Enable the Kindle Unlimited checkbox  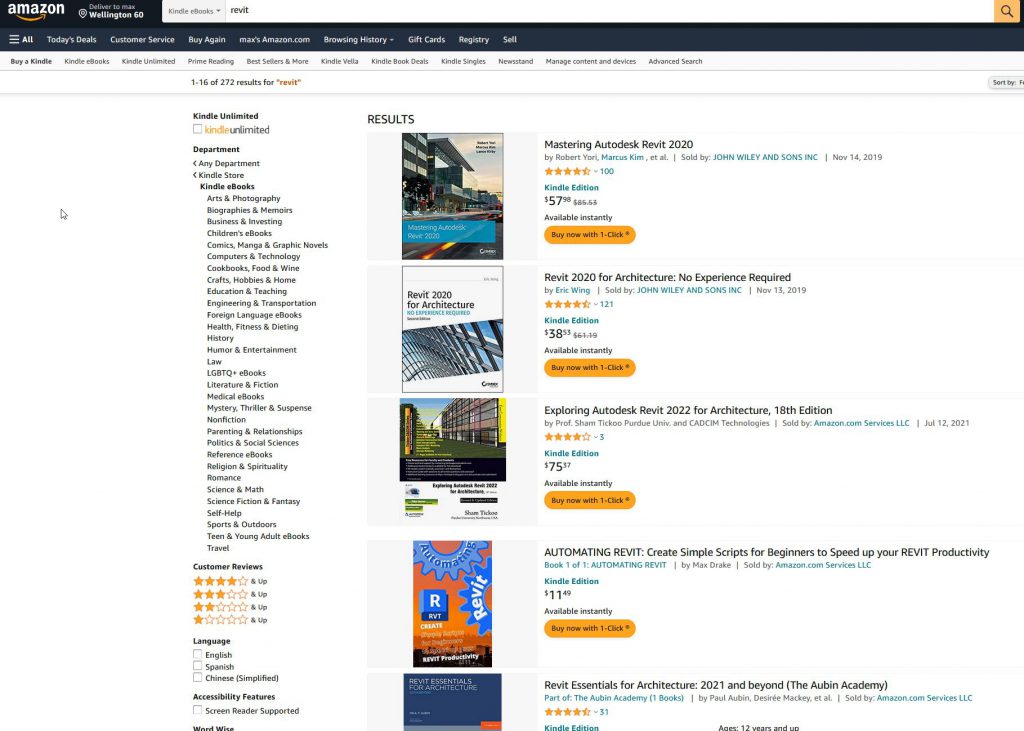tap(198, 129)
